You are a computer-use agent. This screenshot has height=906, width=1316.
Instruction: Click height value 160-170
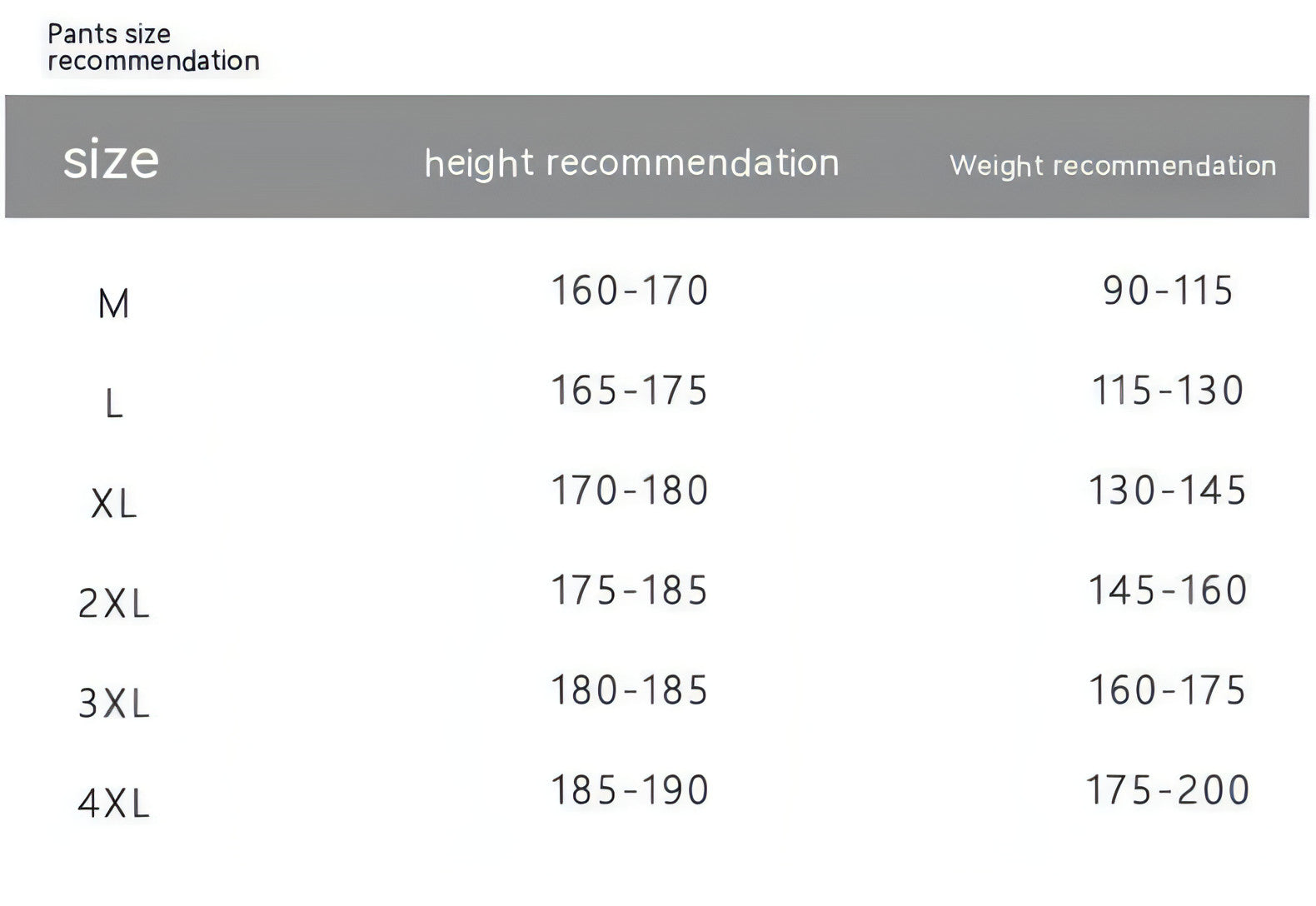[630, 291]
